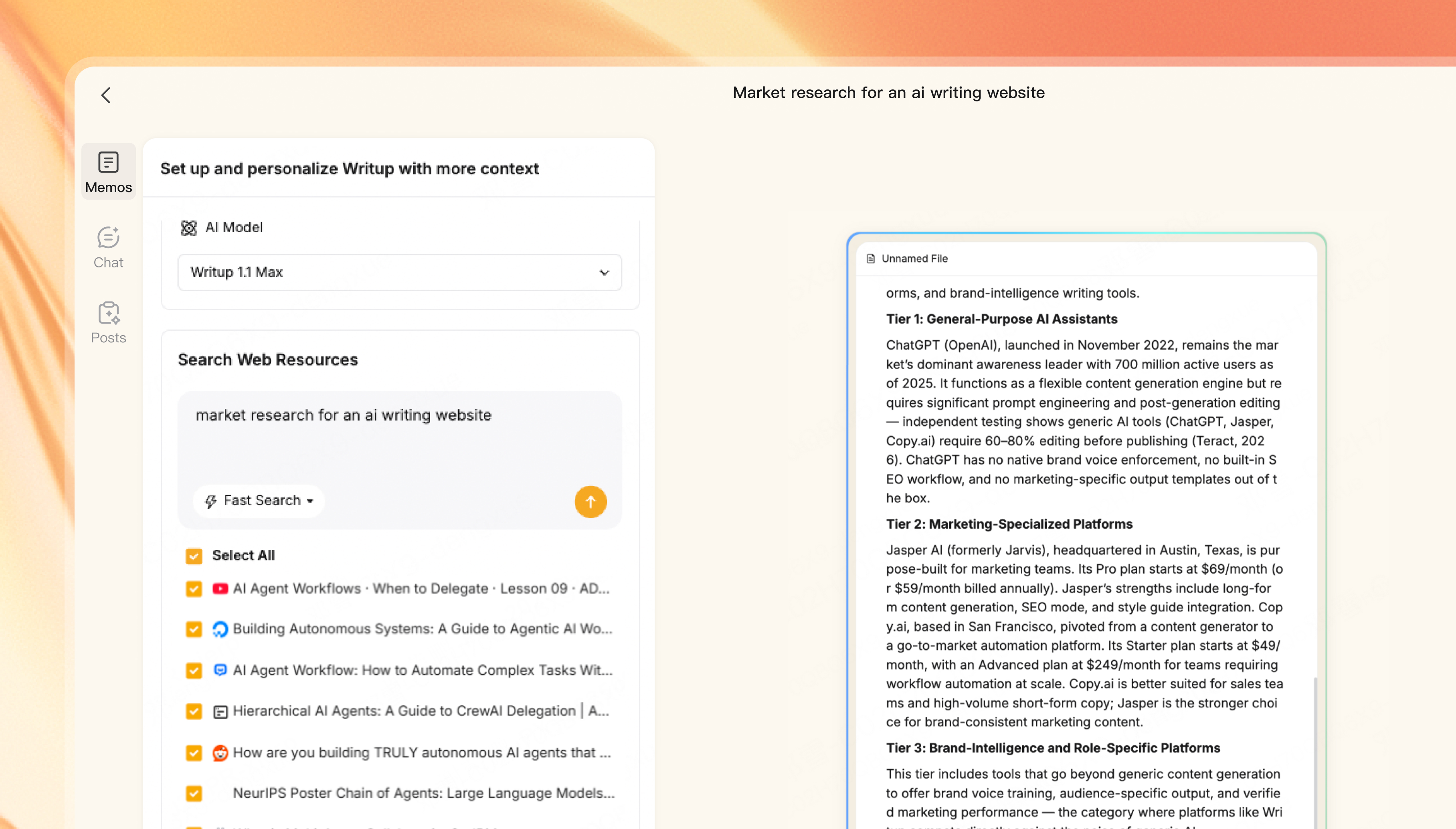Uncheck Hierarchical AI Agents CrewAI result
The width and height of the screenshot is (1456, 829).
[194, 712]
